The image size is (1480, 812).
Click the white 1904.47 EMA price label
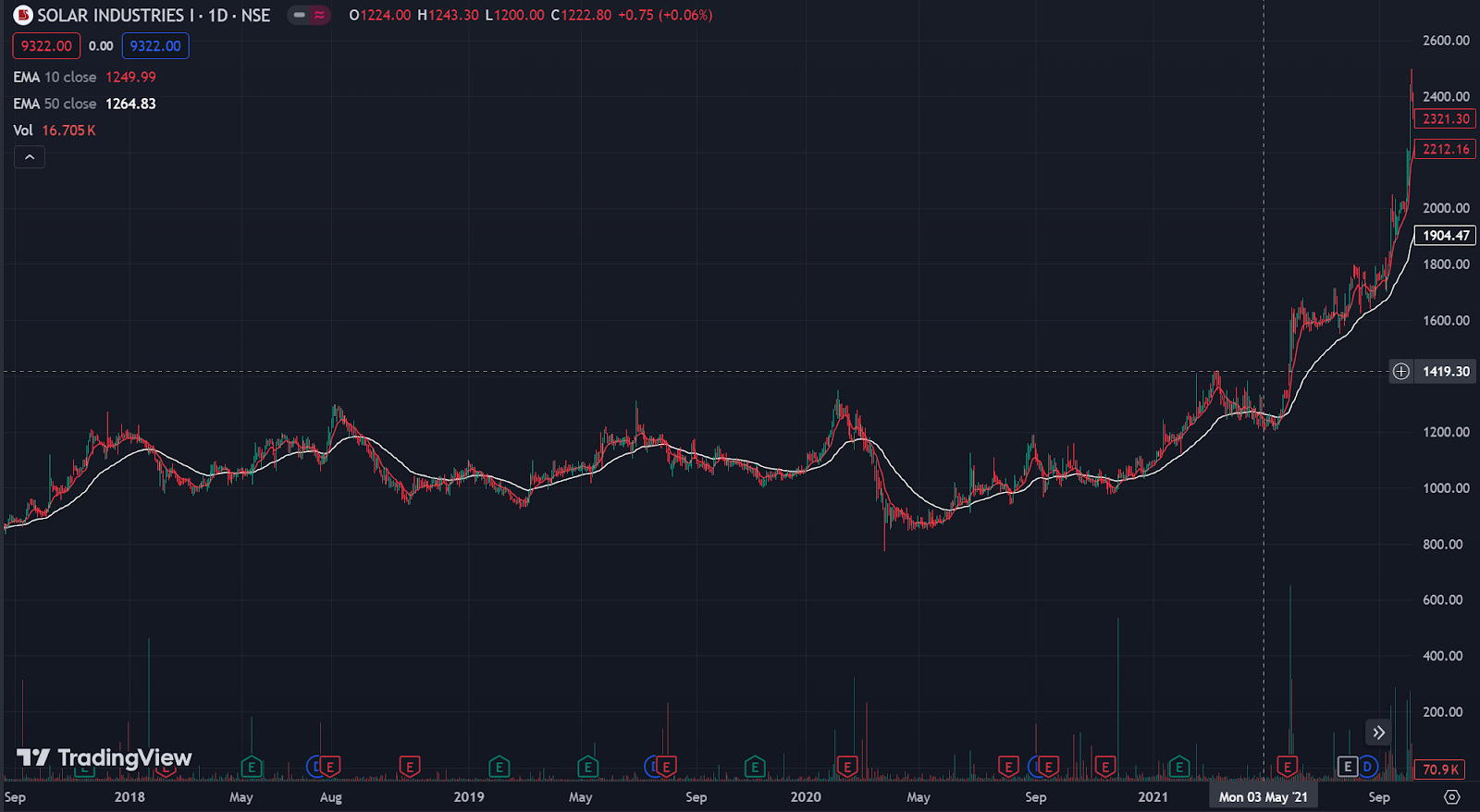(1446, 235)
